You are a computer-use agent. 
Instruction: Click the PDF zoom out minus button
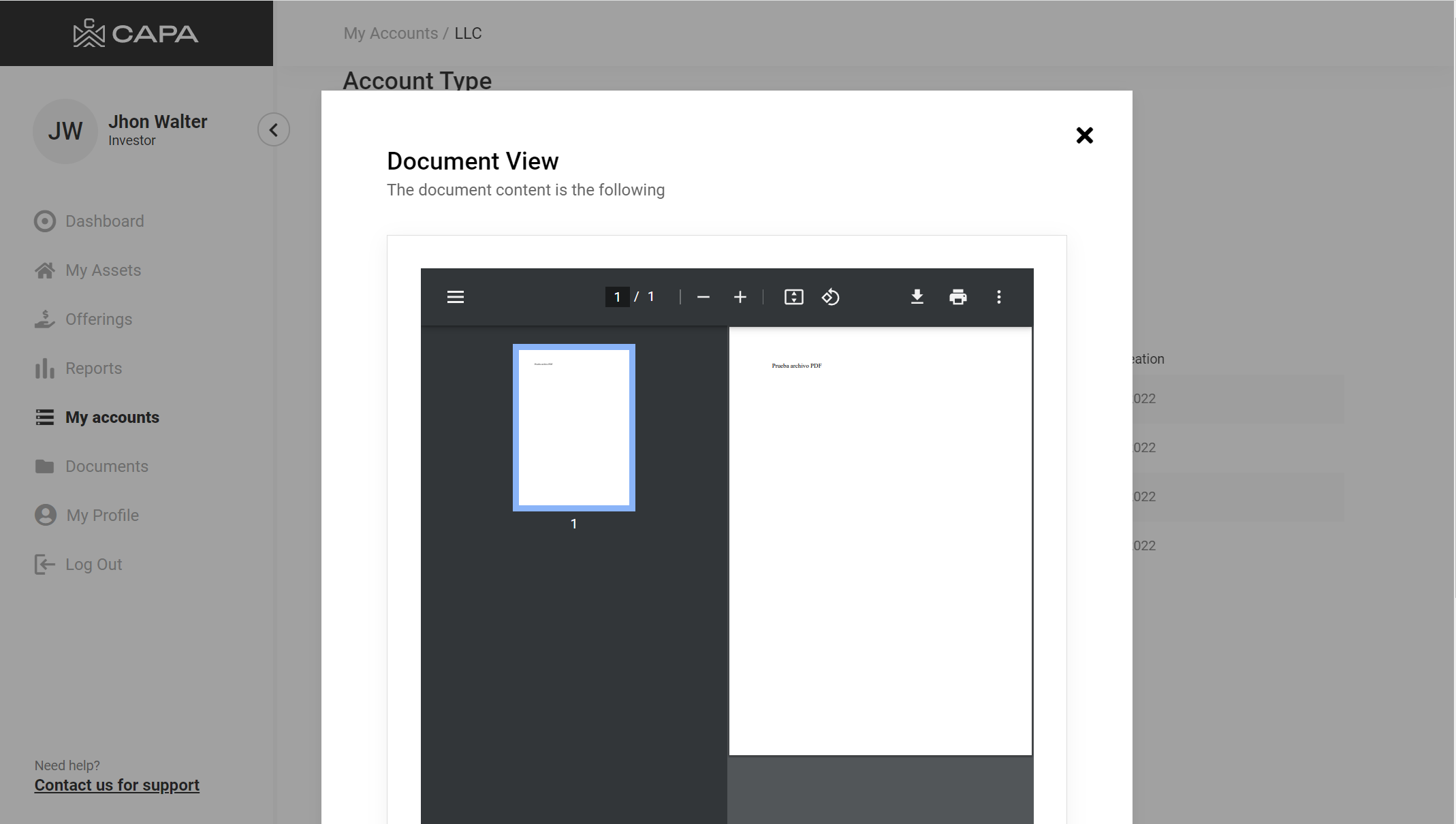click(703, 297)
